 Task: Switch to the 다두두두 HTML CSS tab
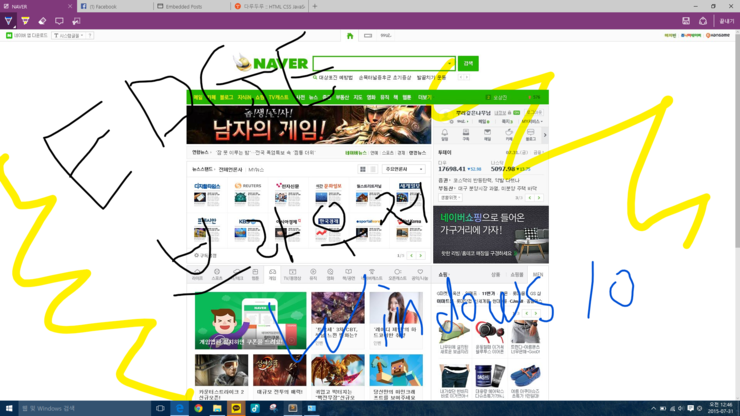click(x=269, y=7)
